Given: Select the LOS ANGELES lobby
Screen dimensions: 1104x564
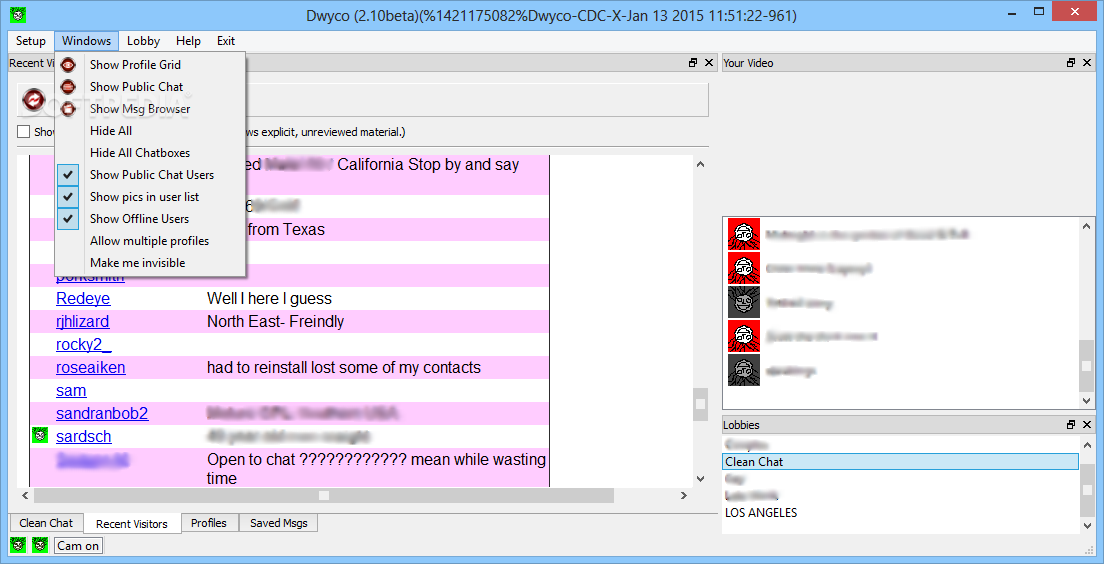Looking at the screenshot, I should [x=761, y=513].
